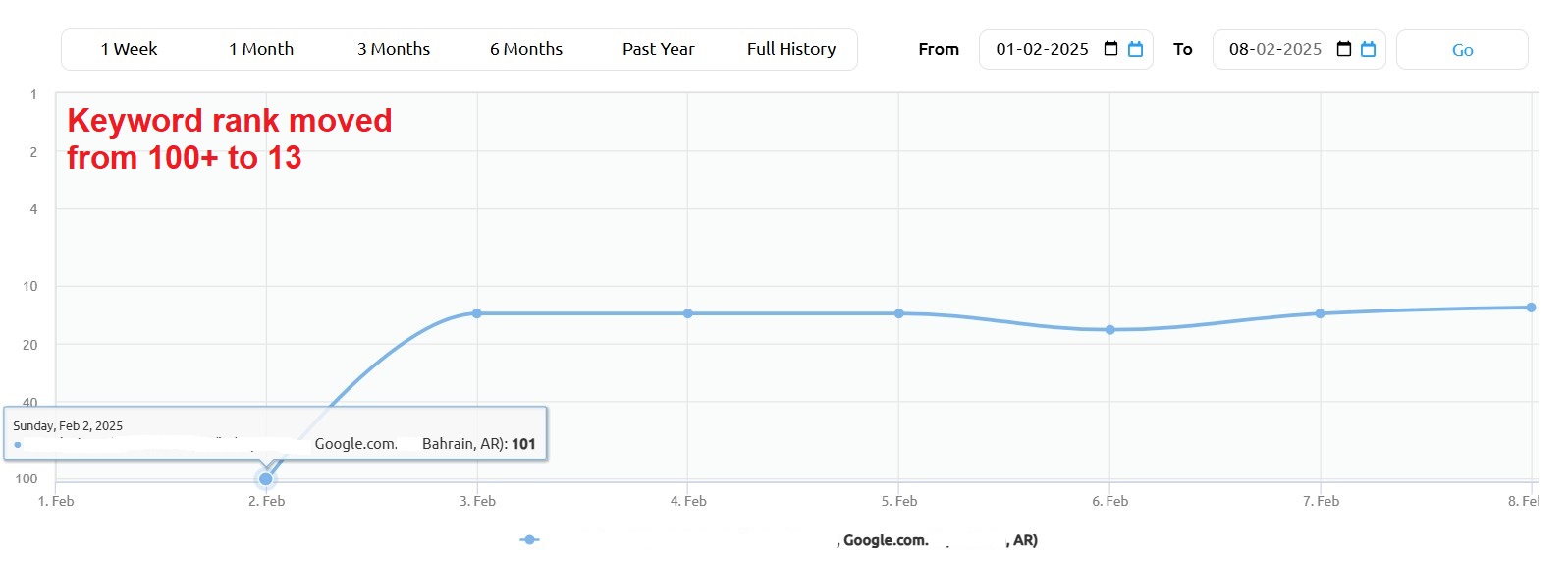Select the 7 Feb data point
The image size is (1568, 562).
point(1320,313)
